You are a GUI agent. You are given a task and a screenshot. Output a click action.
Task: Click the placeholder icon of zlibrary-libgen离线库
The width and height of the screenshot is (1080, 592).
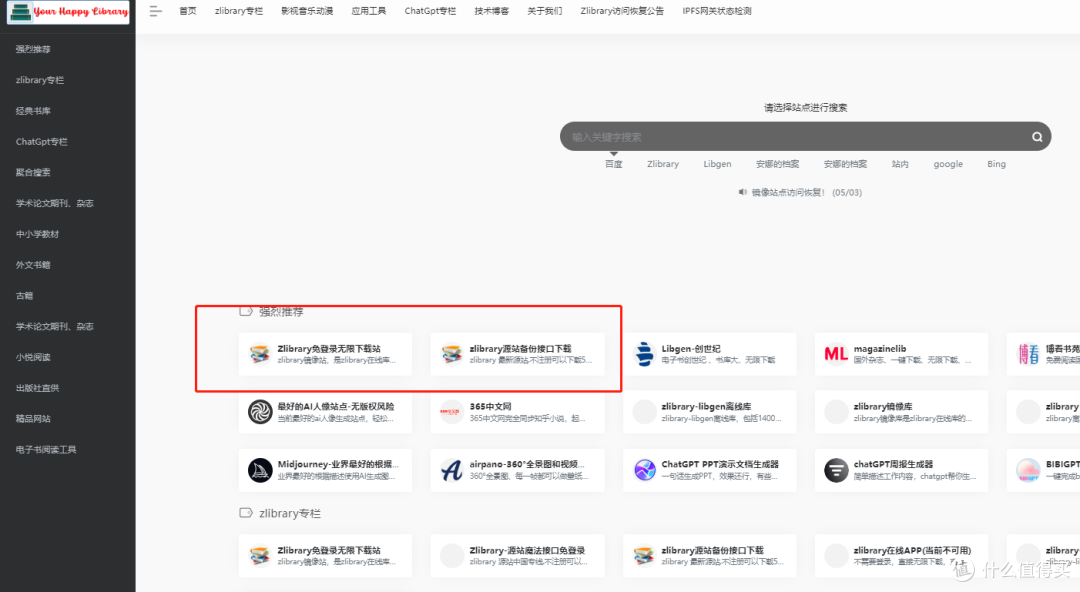pos(644,412)
